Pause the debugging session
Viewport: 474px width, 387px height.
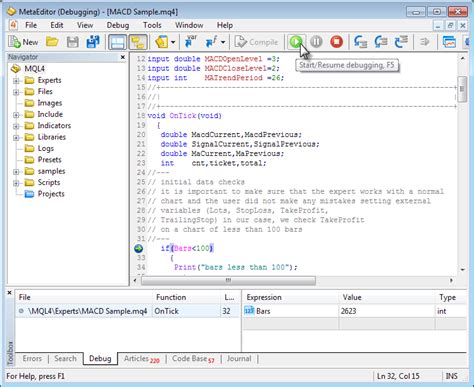click(316, 42)
